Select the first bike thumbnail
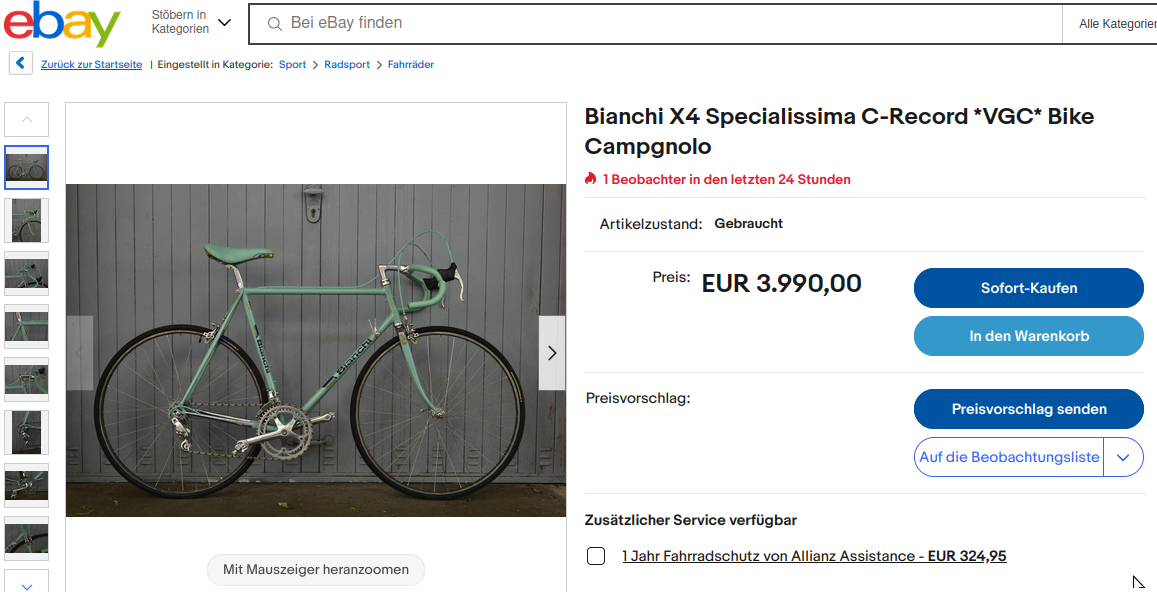 pos(26,168)
